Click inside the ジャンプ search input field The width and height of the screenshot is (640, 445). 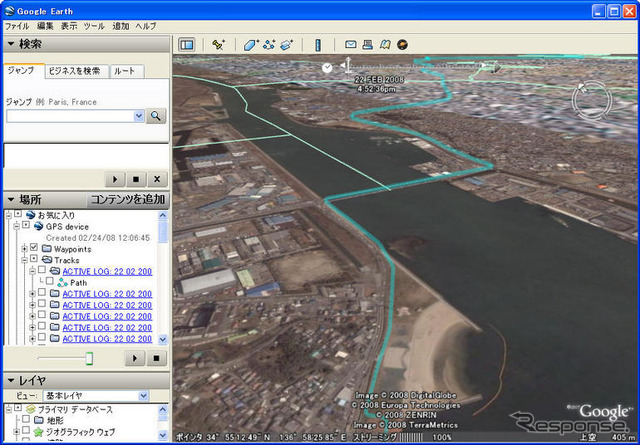point(70,116)
